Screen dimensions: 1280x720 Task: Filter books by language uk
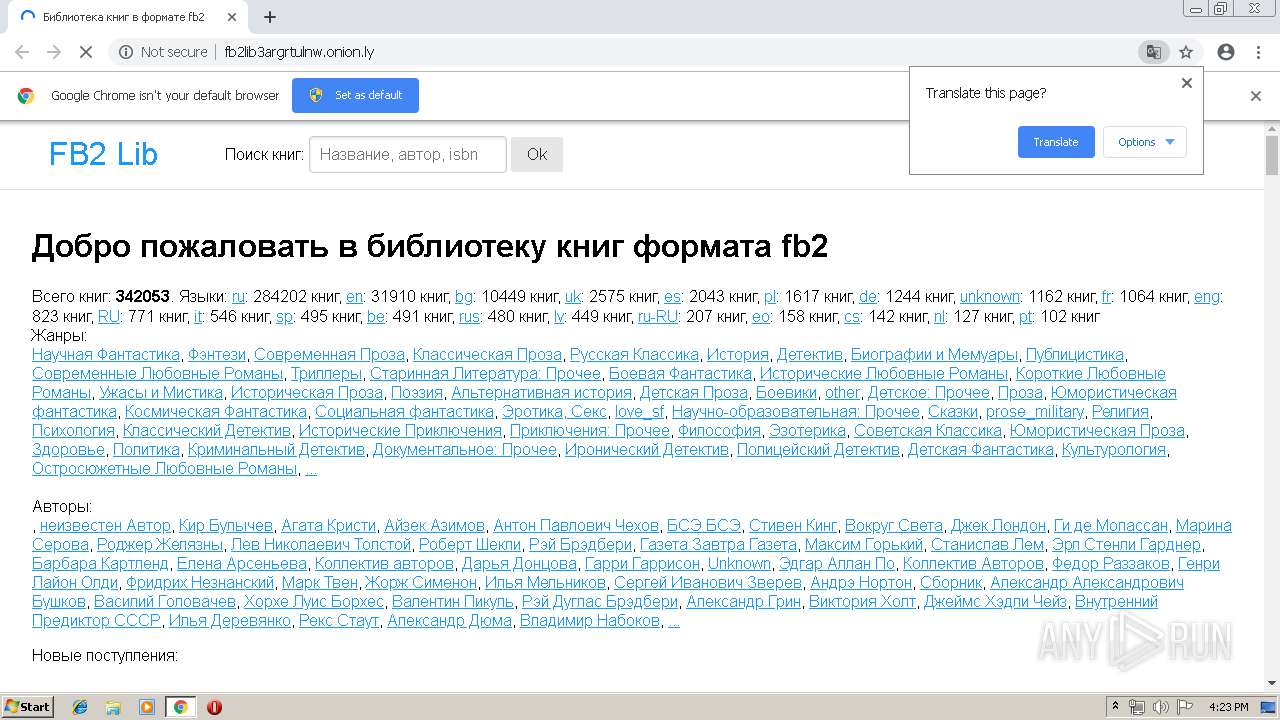(573, 297)
